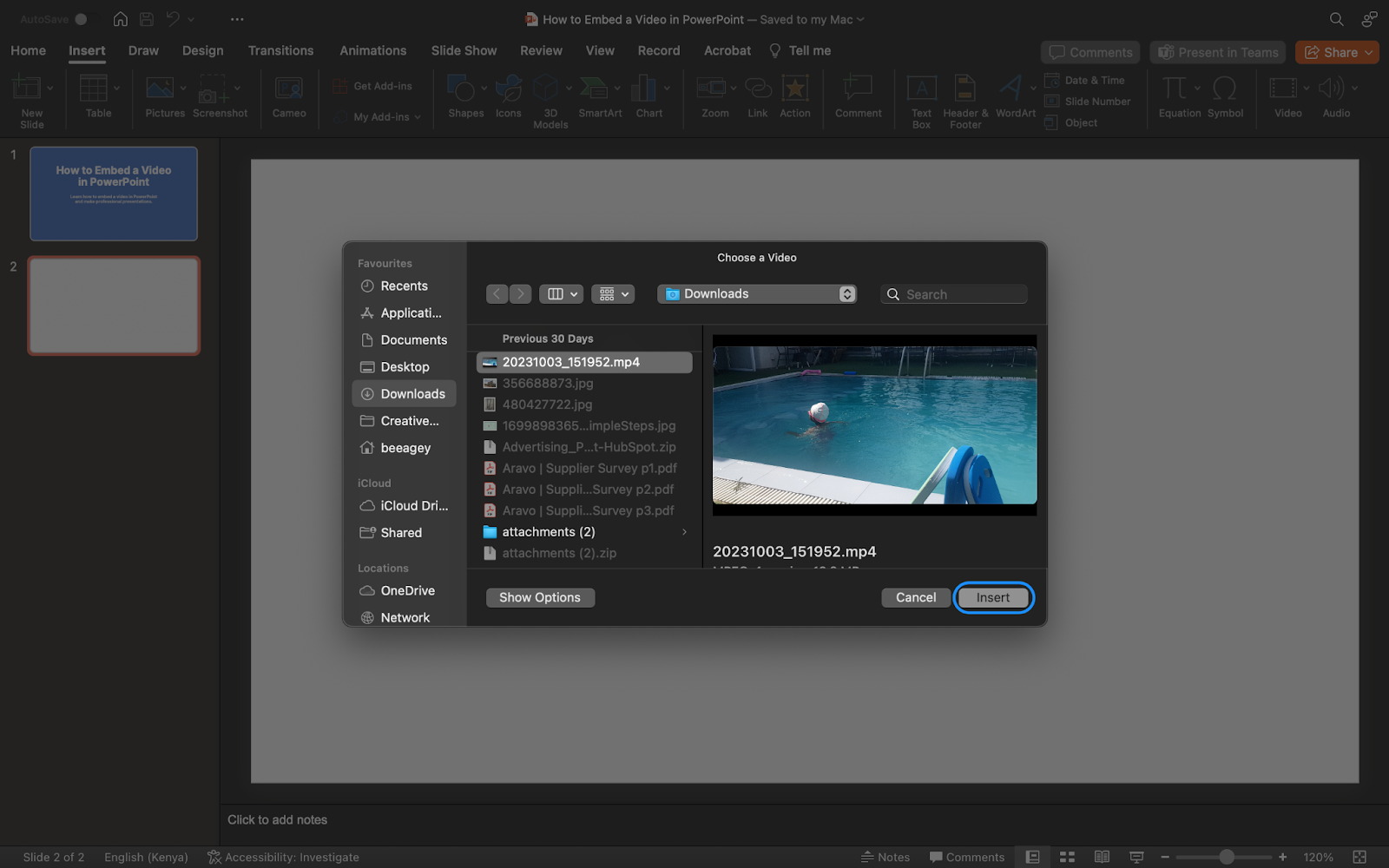
Task: Open the Cameo tool
Action: tap(289, 95)
